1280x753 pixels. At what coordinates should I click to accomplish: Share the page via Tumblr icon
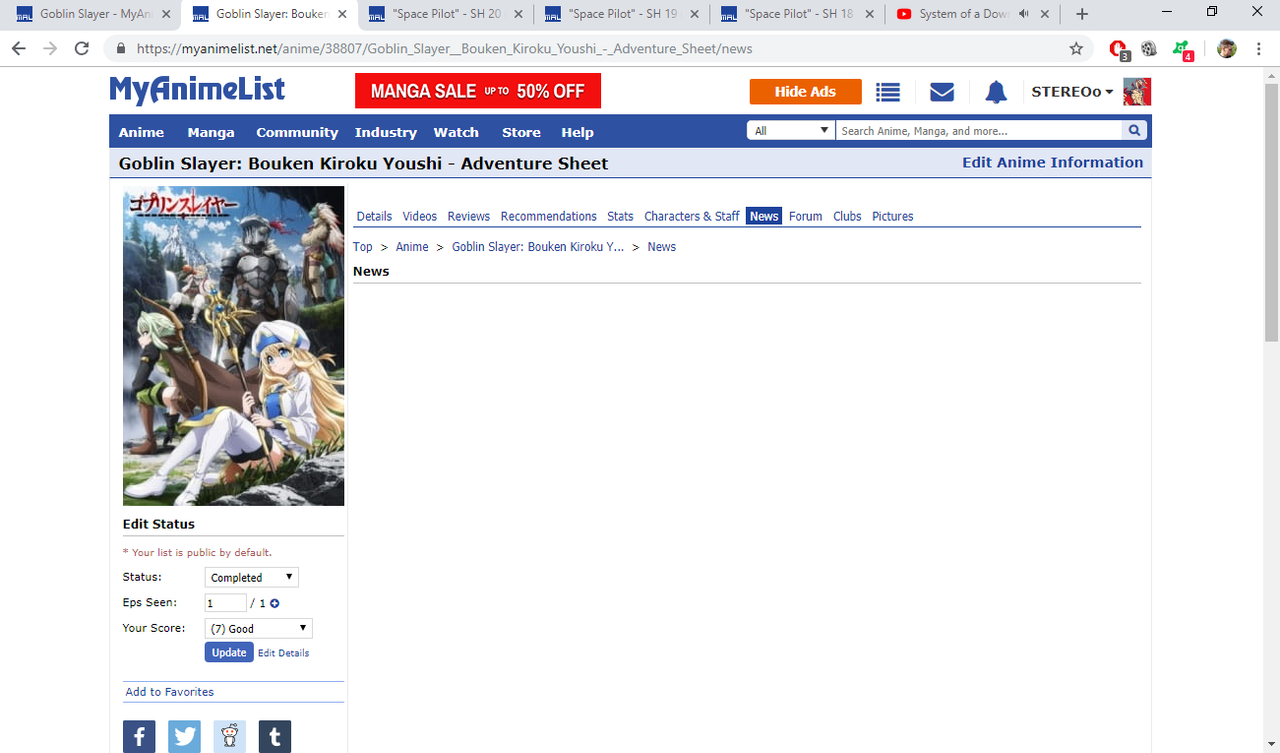tap(274, 737)
